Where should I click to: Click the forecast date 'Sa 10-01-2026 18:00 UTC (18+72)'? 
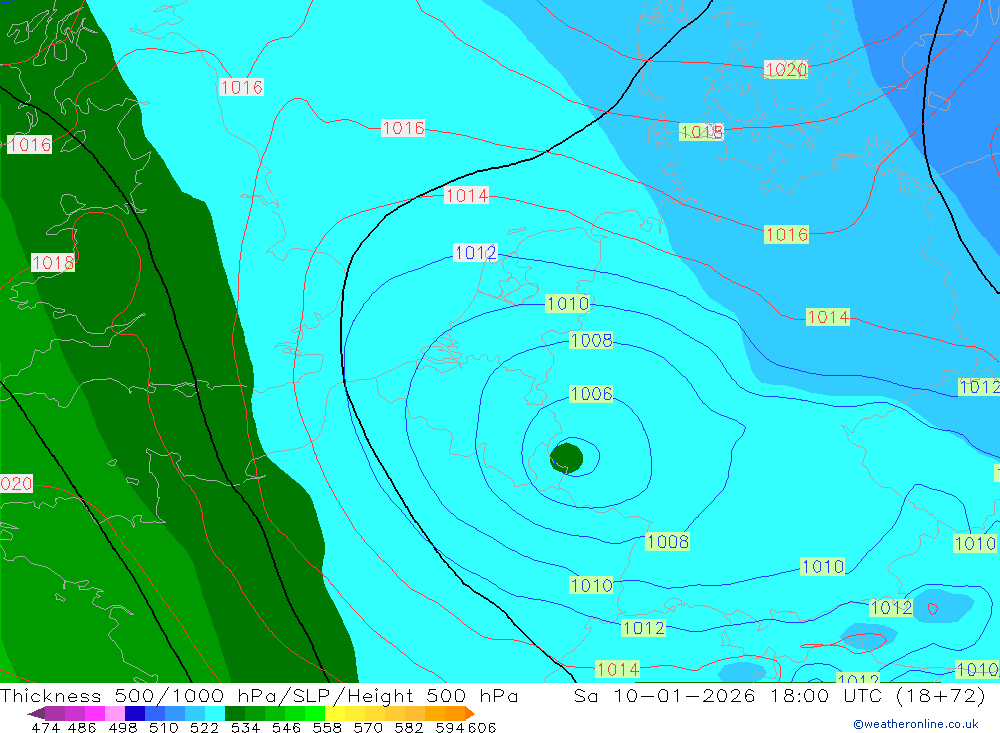pos(779,696)
